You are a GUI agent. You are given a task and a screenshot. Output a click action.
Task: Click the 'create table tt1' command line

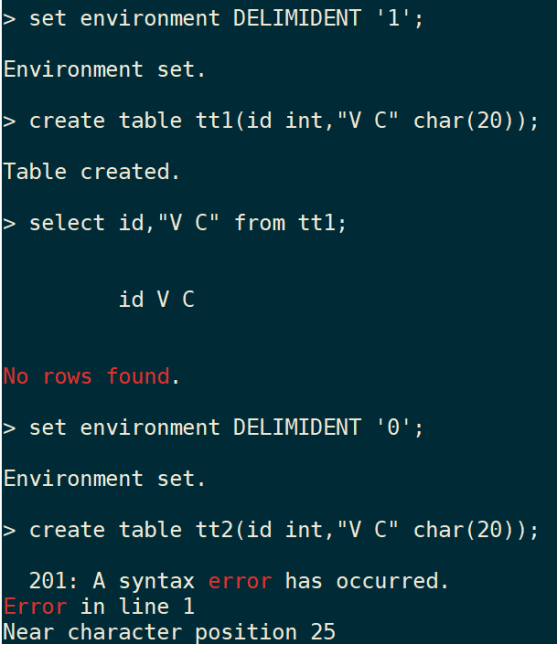271,121
